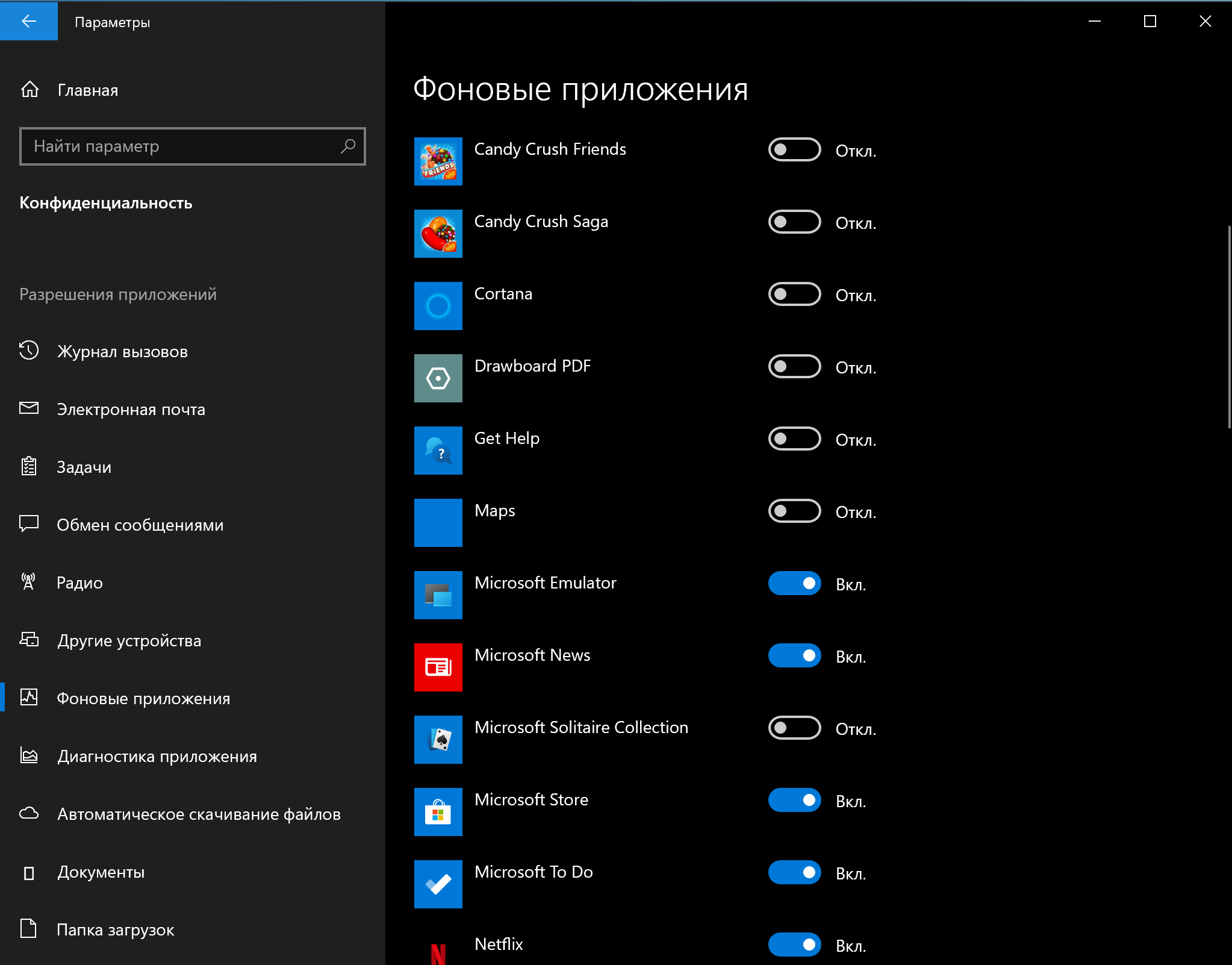Open Обмен сообщениями settings

(x=193, y=525)
